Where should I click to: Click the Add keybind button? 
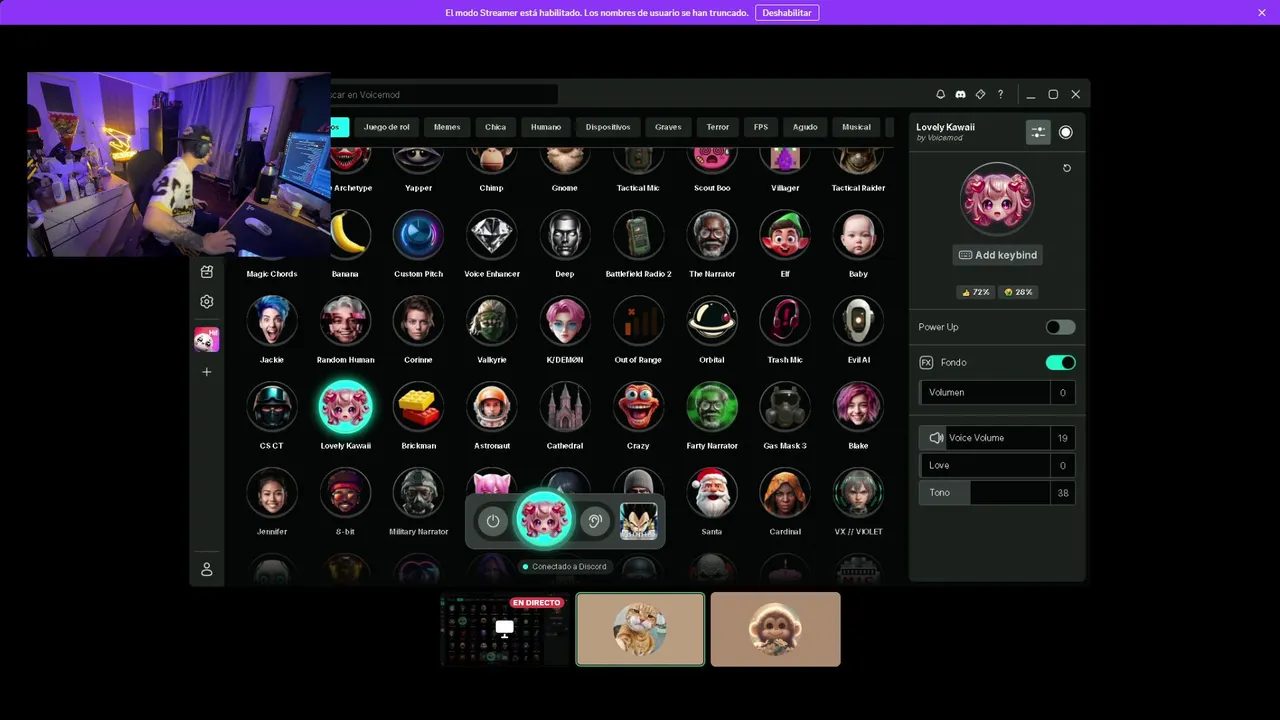(997, 255)
